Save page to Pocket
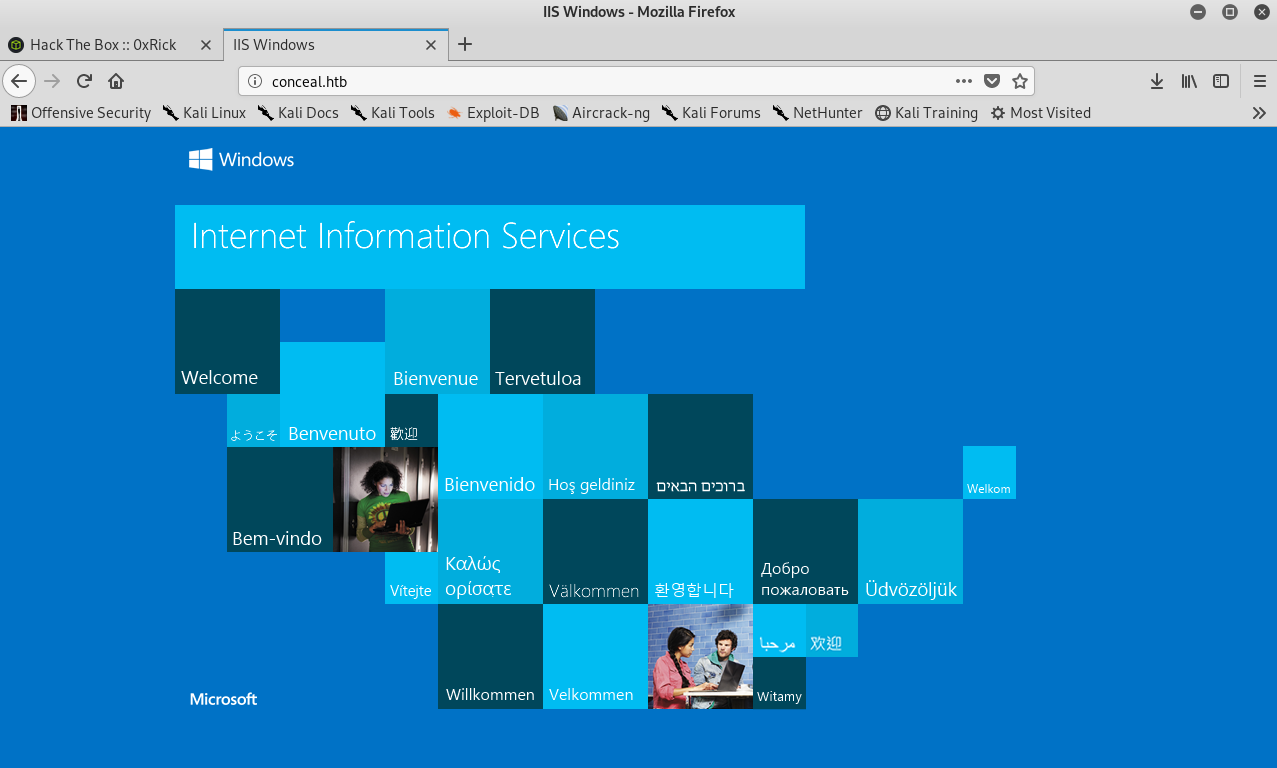 tap(991, 81)
